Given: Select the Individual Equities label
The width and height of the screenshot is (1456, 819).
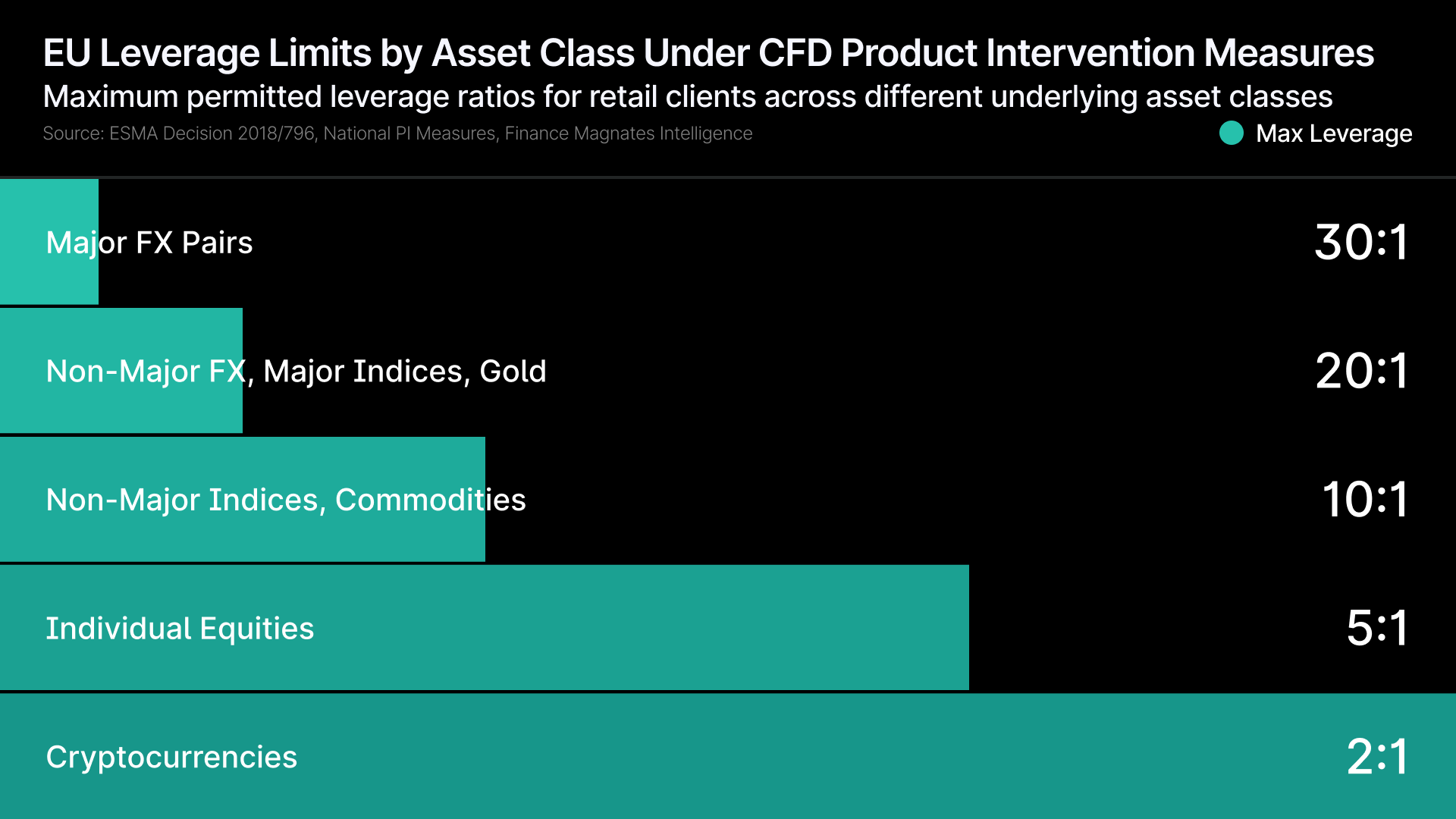Looking at the screenshot, I should (x=180, y=629).
